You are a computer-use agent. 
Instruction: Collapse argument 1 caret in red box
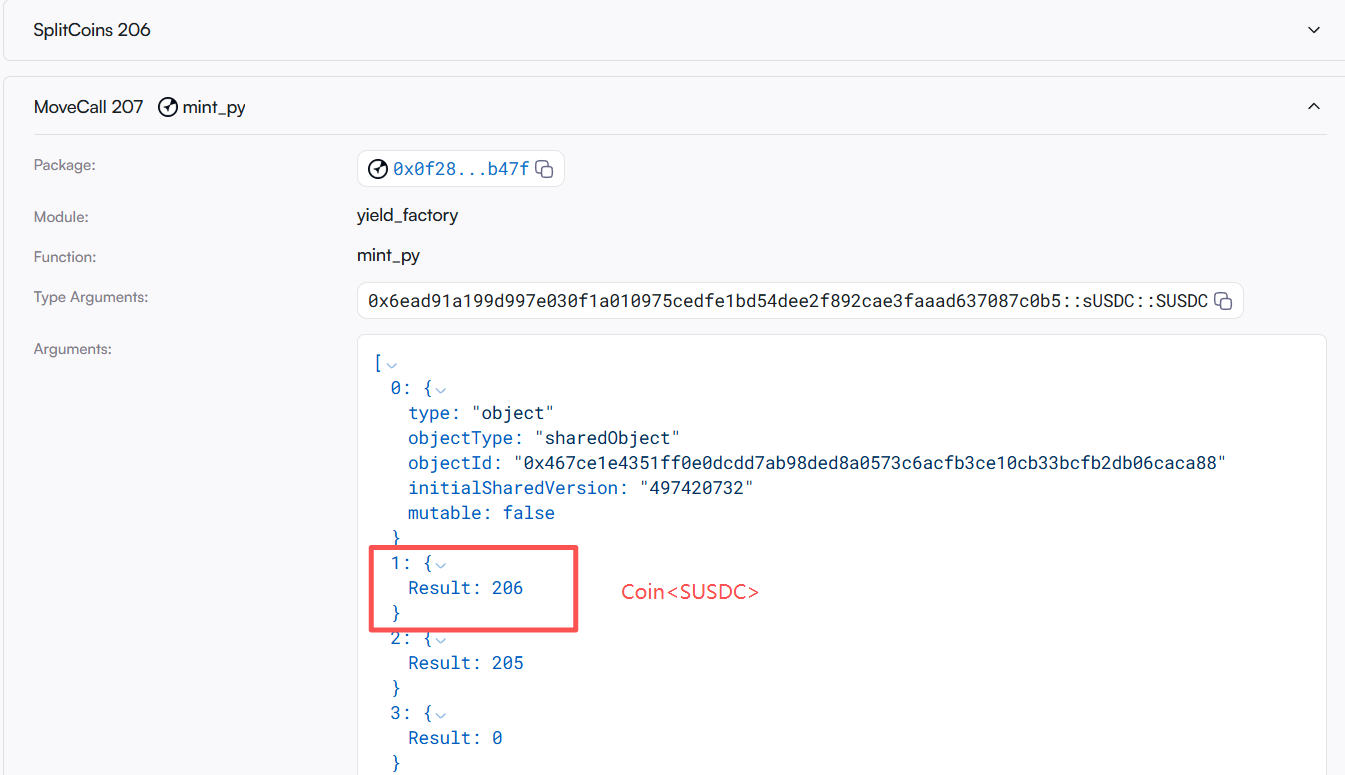point(441,564)
